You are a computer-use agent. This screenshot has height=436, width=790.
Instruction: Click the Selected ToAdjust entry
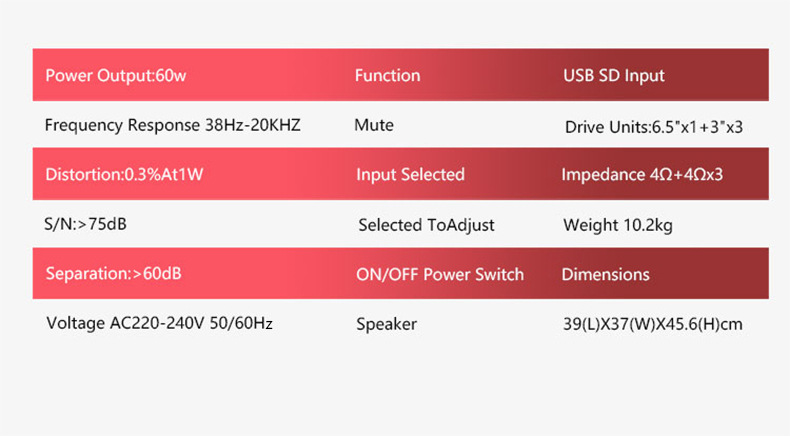point(426,225)
